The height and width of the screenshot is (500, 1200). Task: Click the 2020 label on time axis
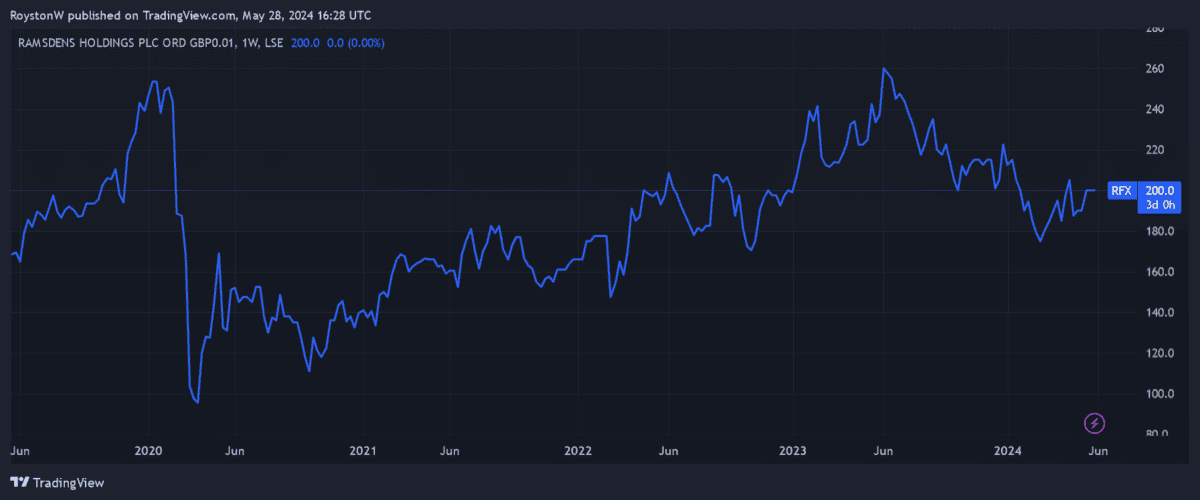(x=148, y=451)
